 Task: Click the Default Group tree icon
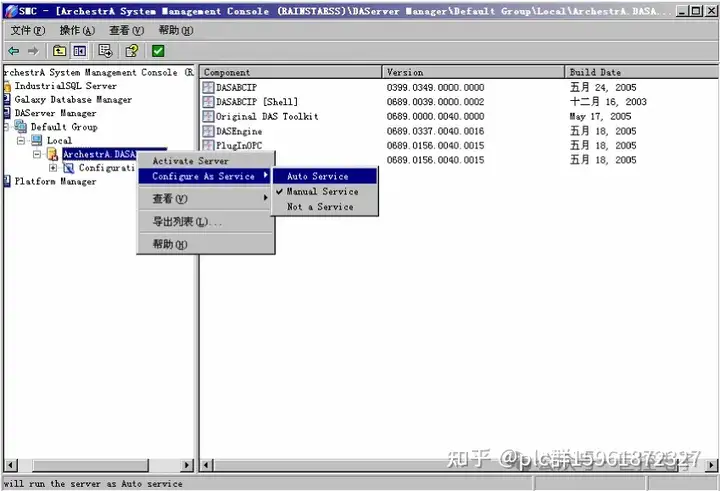21,126
